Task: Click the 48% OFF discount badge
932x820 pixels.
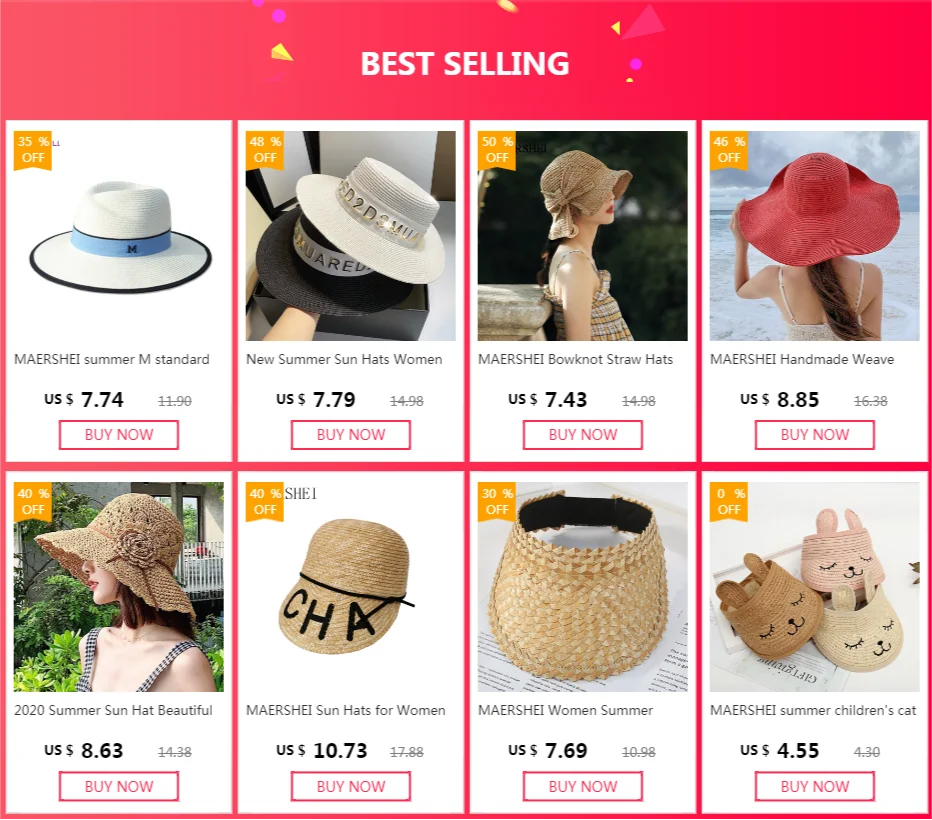Action: coord(265,150)
